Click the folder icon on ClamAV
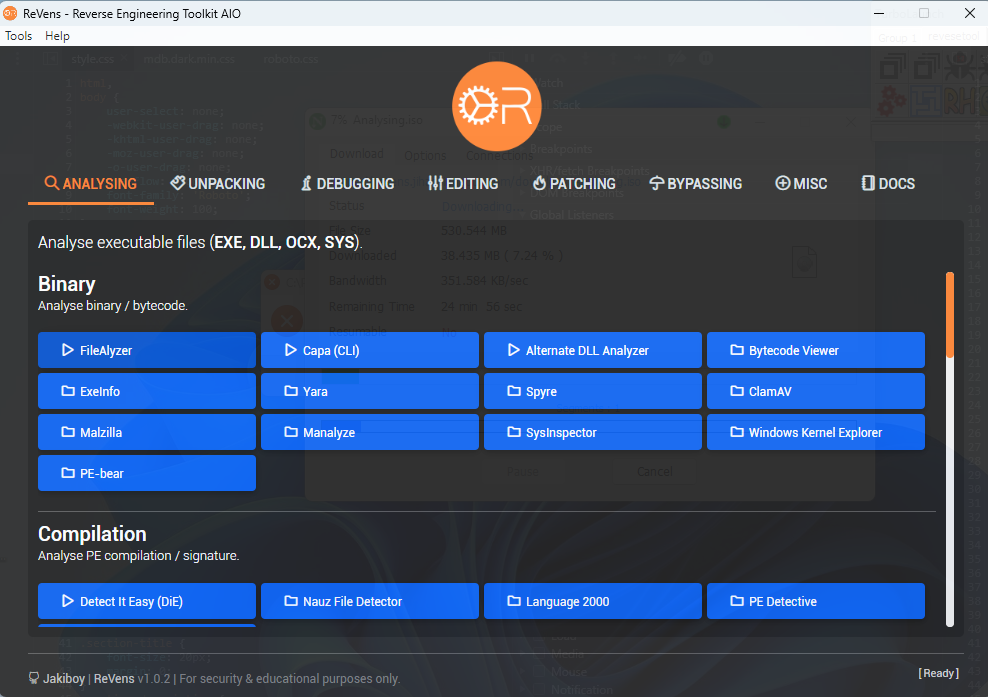988x697 pixels. (737, 391)
